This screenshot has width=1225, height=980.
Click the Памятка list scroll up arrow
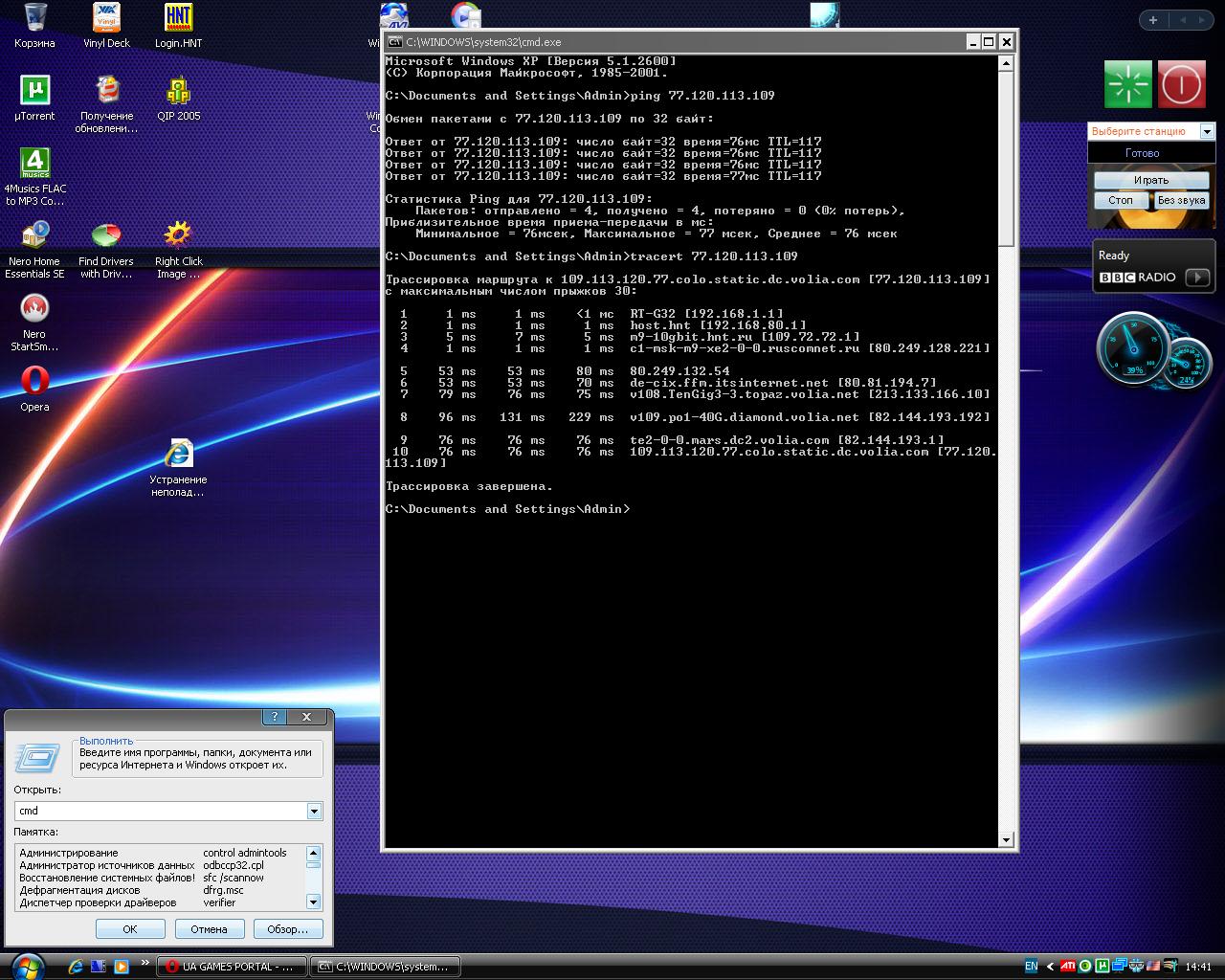[x=313, y=853]
